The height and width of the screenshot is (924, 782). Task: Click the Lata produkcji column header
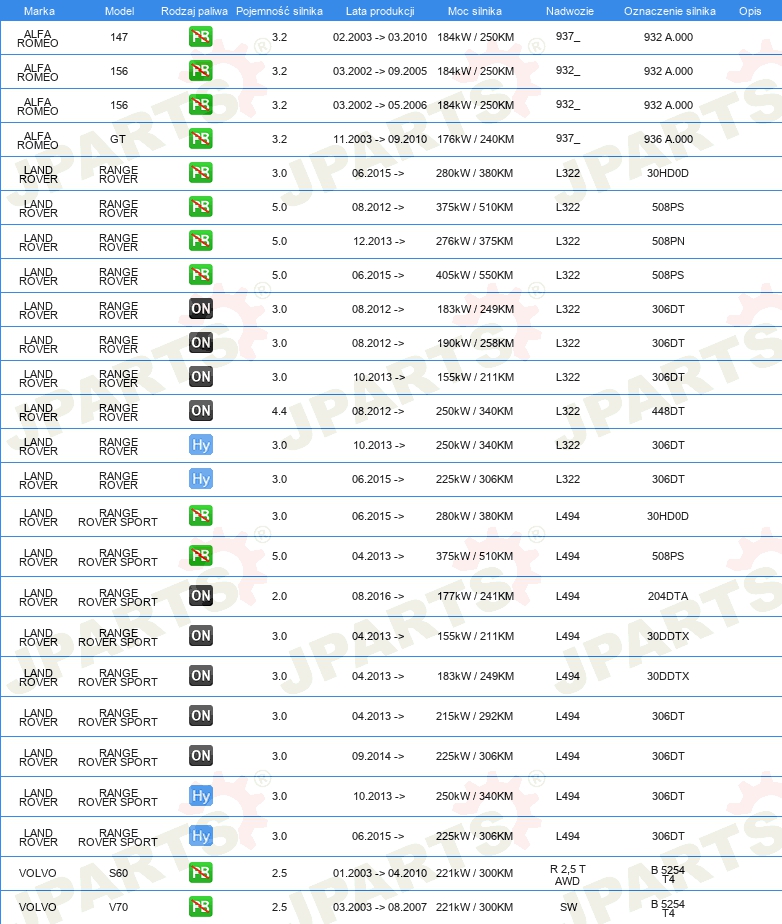pyautogui.click(x=380, y=11)
